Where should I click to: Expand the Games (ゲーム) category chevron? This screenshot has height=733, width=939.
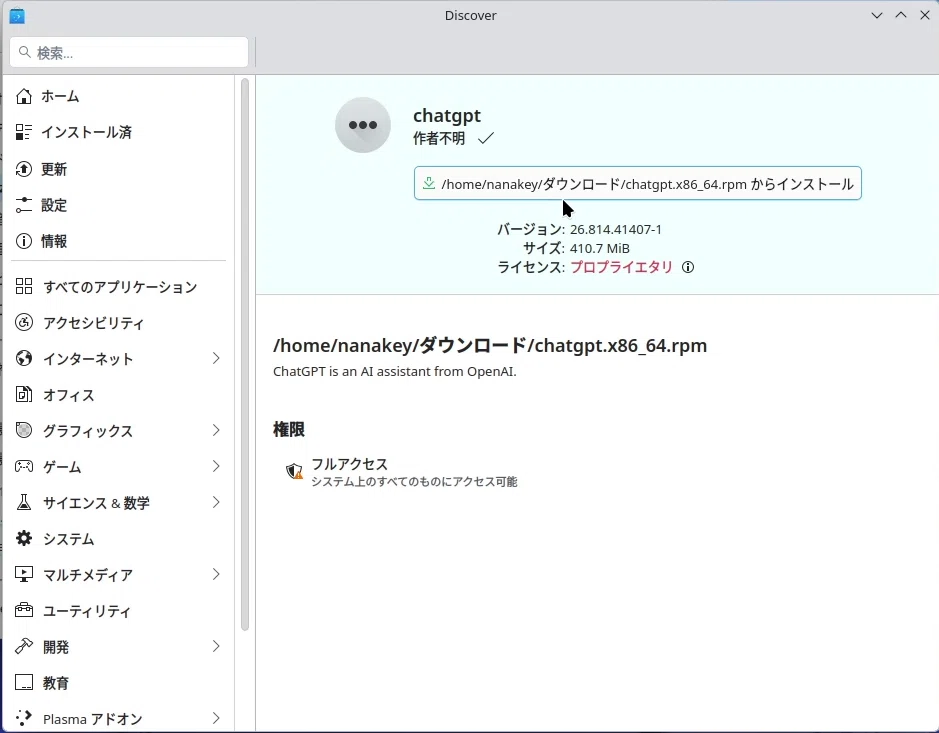point(216,466)
